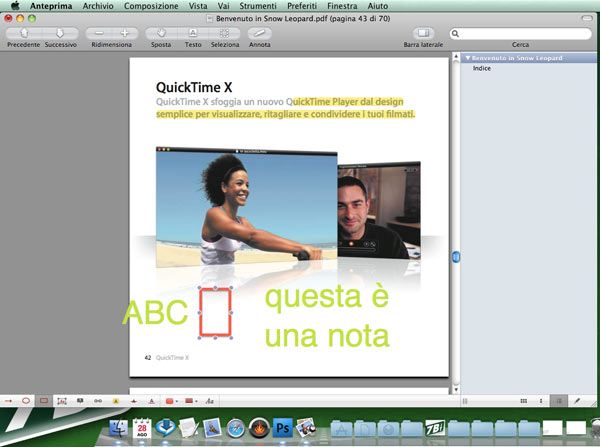Select Indice in the sidebar
600x447 pixels.
point(482,68)
